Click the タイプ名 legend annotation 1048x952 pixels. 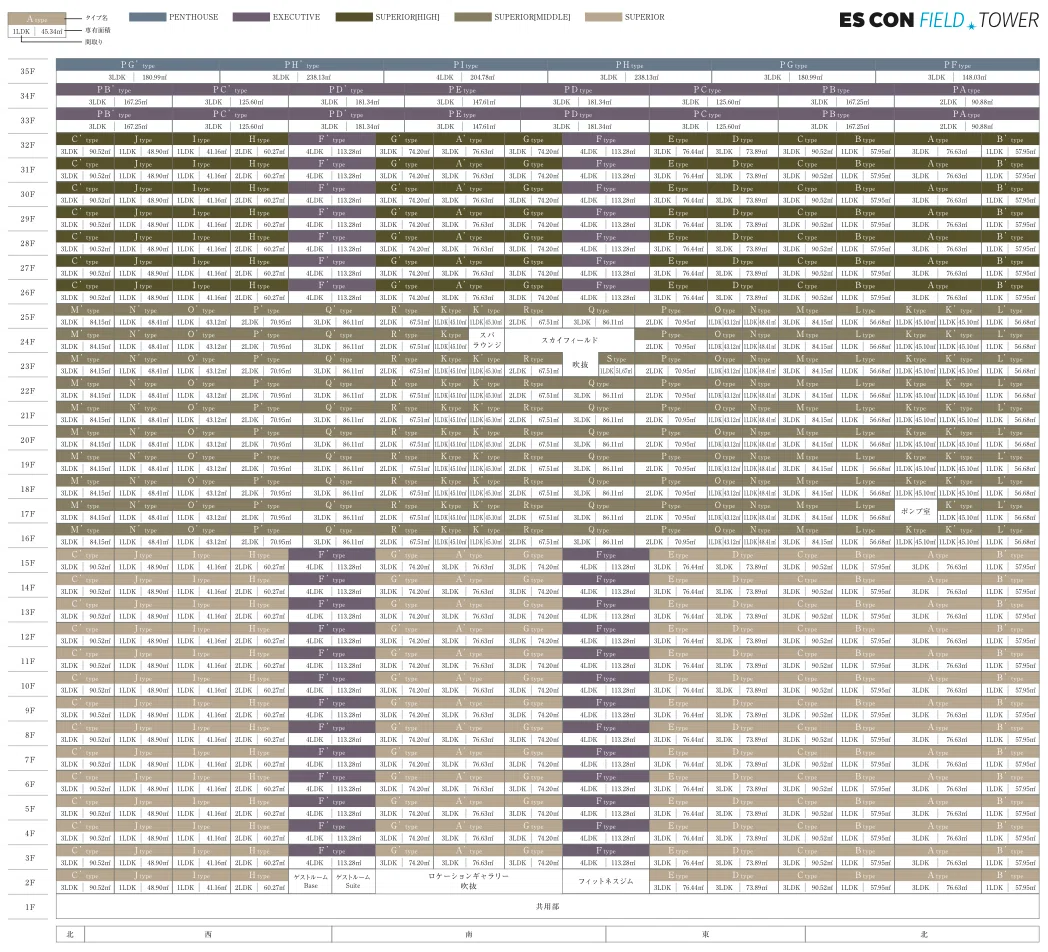(x=96, y=17)
